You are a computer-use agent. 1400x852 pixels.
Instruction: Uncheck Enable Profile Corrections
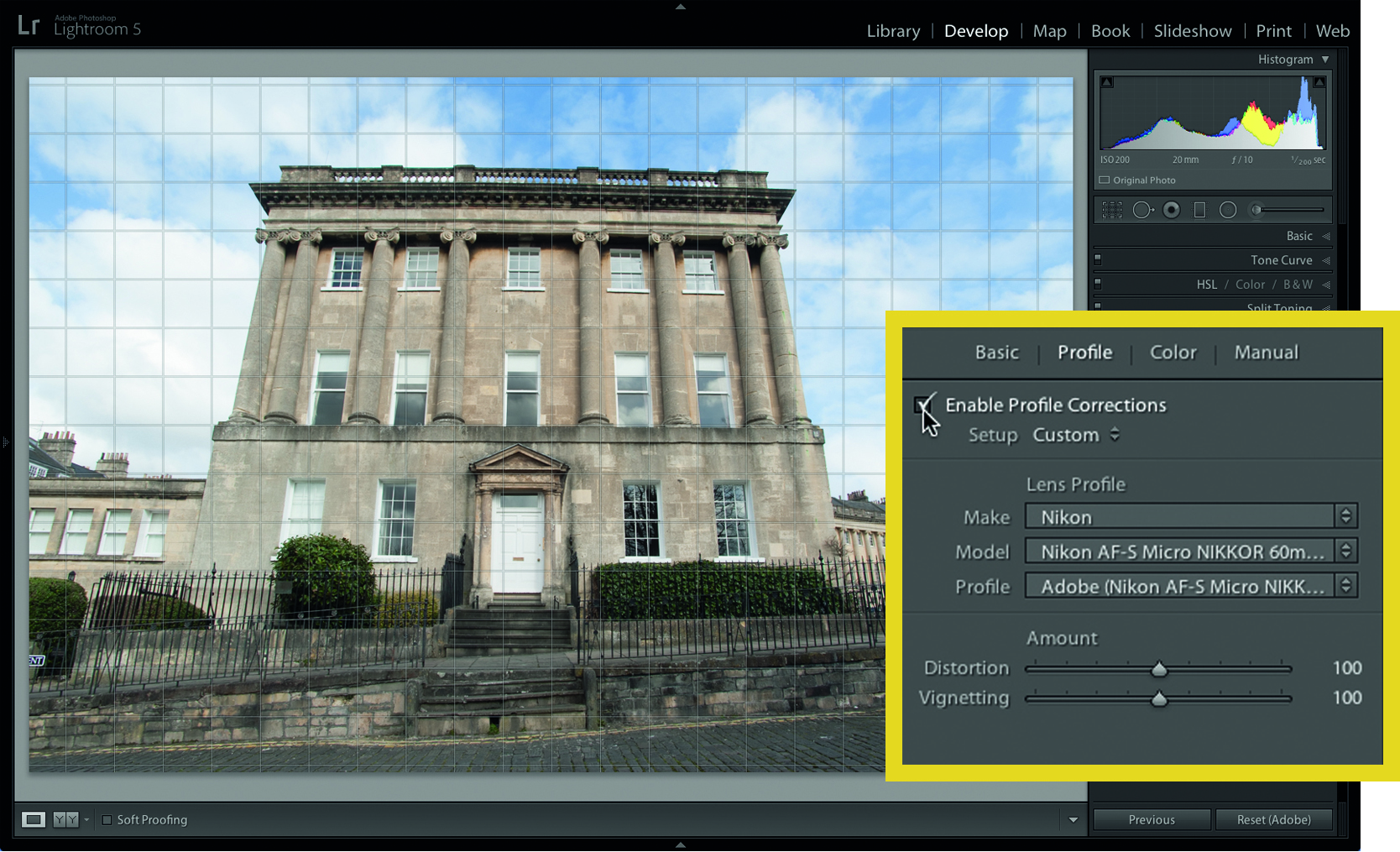click(x=923, y=405)
